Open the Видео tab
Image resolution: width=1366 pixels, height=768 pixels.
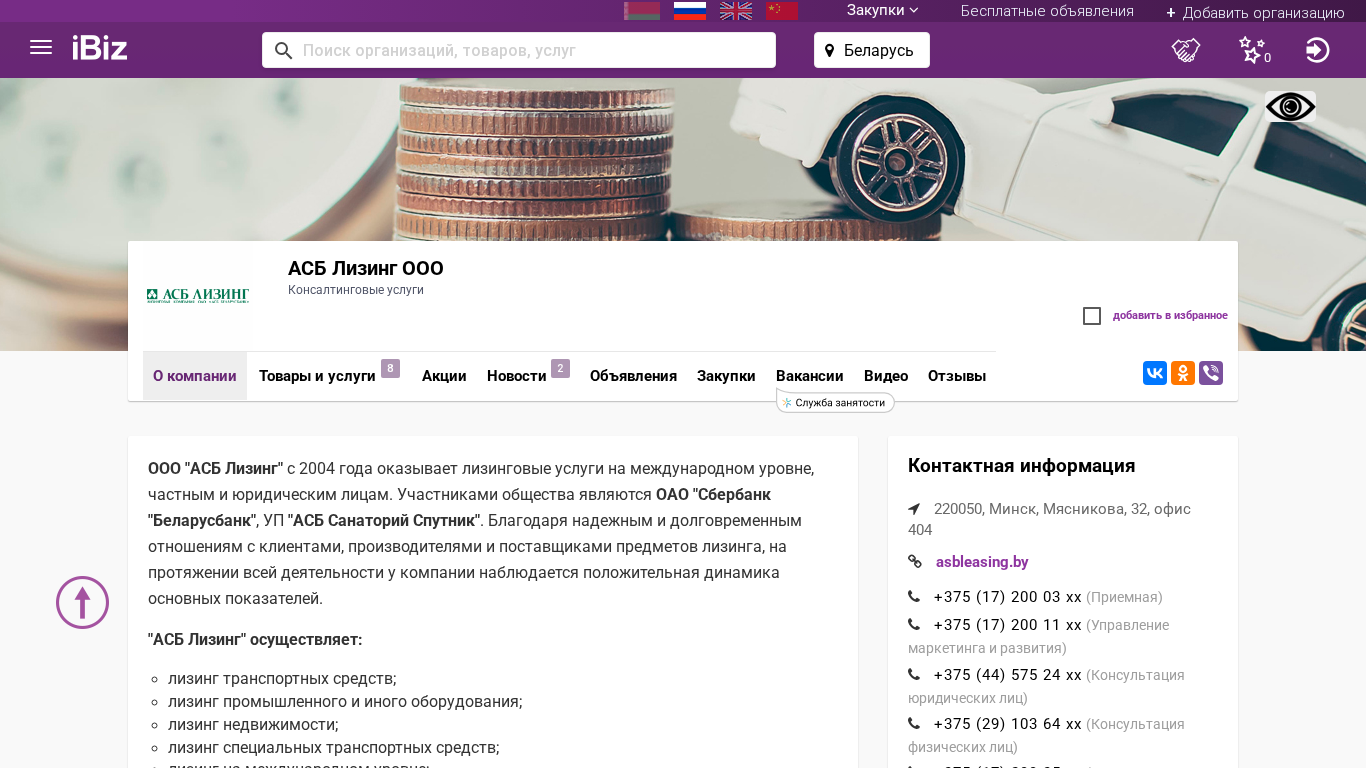886,376
